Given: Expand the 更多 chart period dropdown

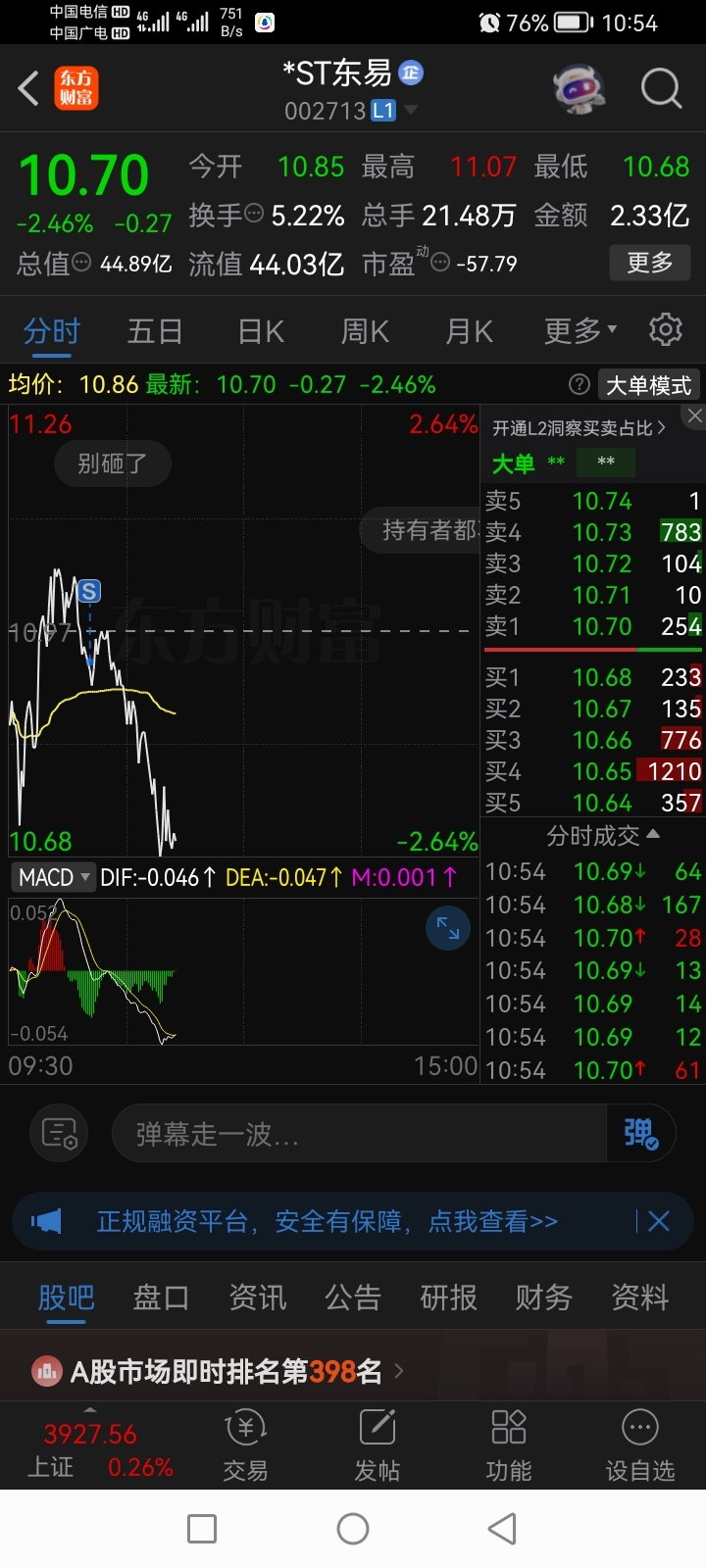Looking at the screenshot, I should click(x=580, y=331).
